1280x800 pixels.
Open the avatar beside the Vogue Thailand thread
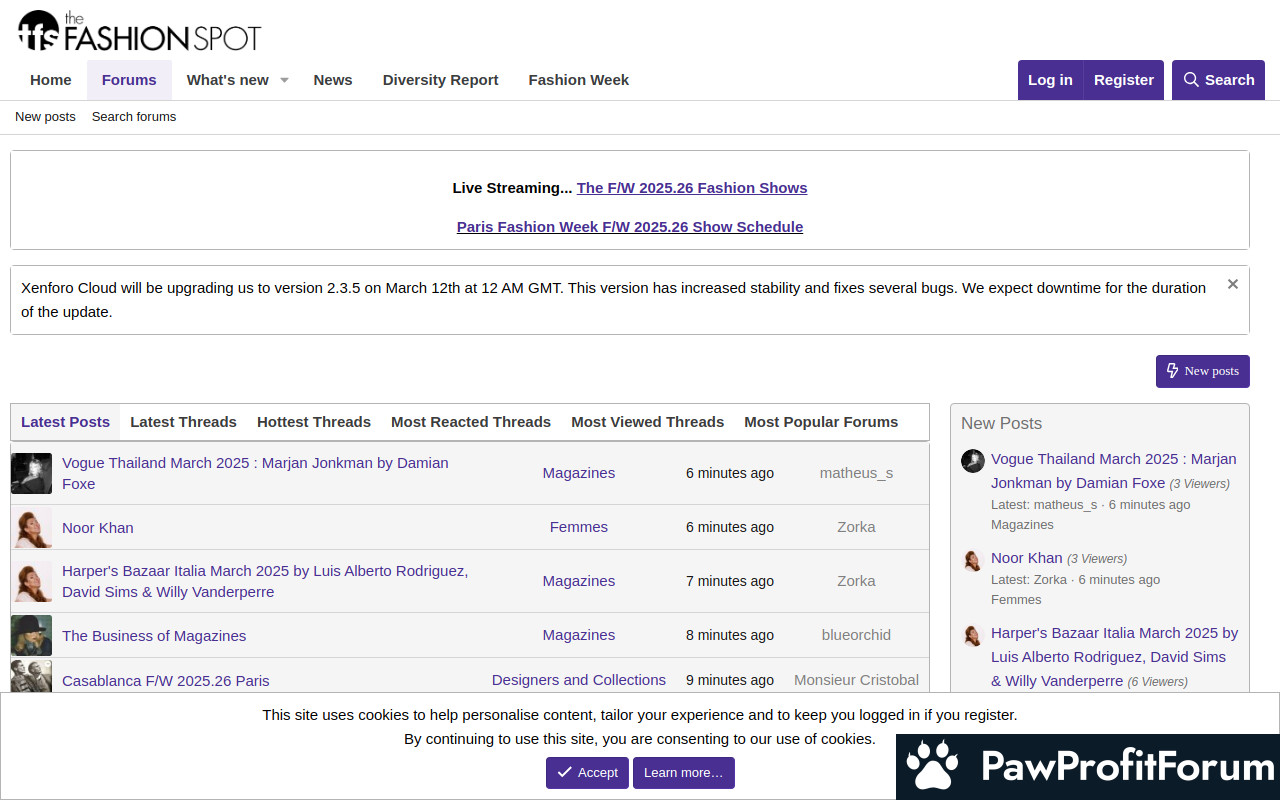pyautogui.click(x=31, y=473)
